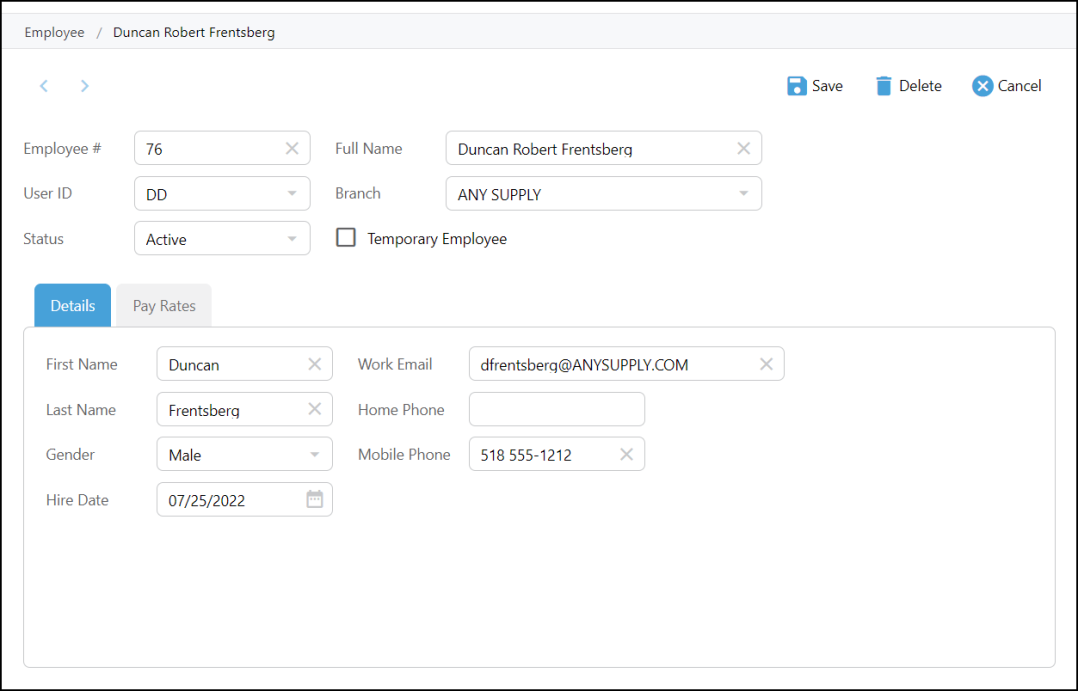The image size is (1078, 691).
Task: Go to next employee record arrow
Action: [85, 86]
